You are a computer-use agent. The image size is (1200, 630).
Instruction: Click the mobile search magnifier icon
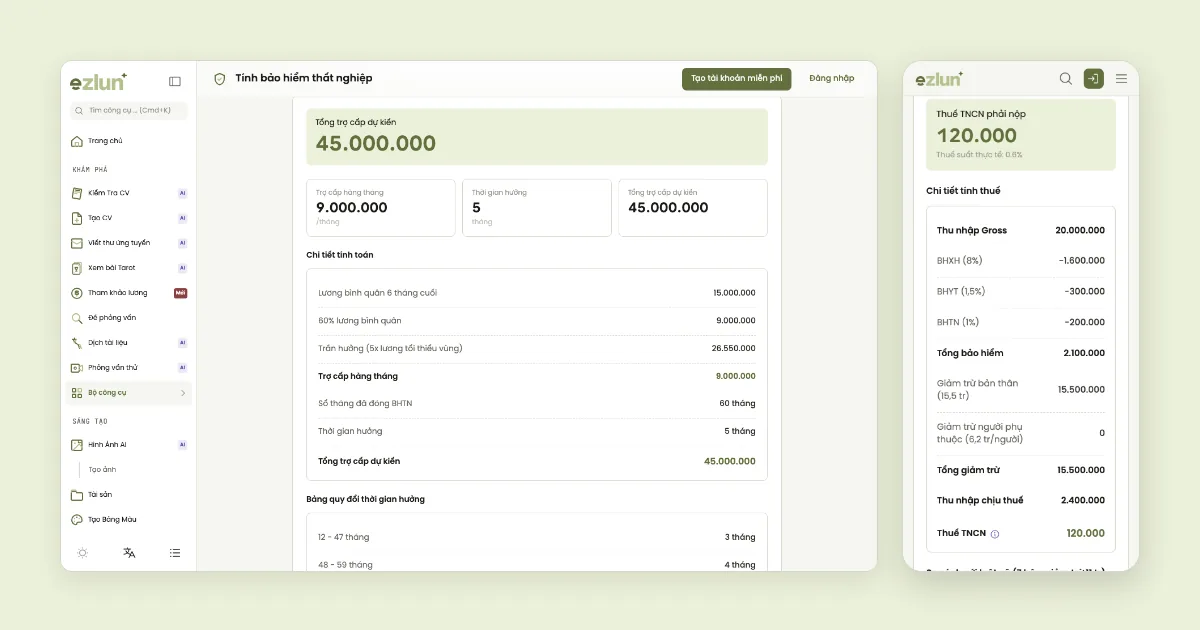(1066, 78)
